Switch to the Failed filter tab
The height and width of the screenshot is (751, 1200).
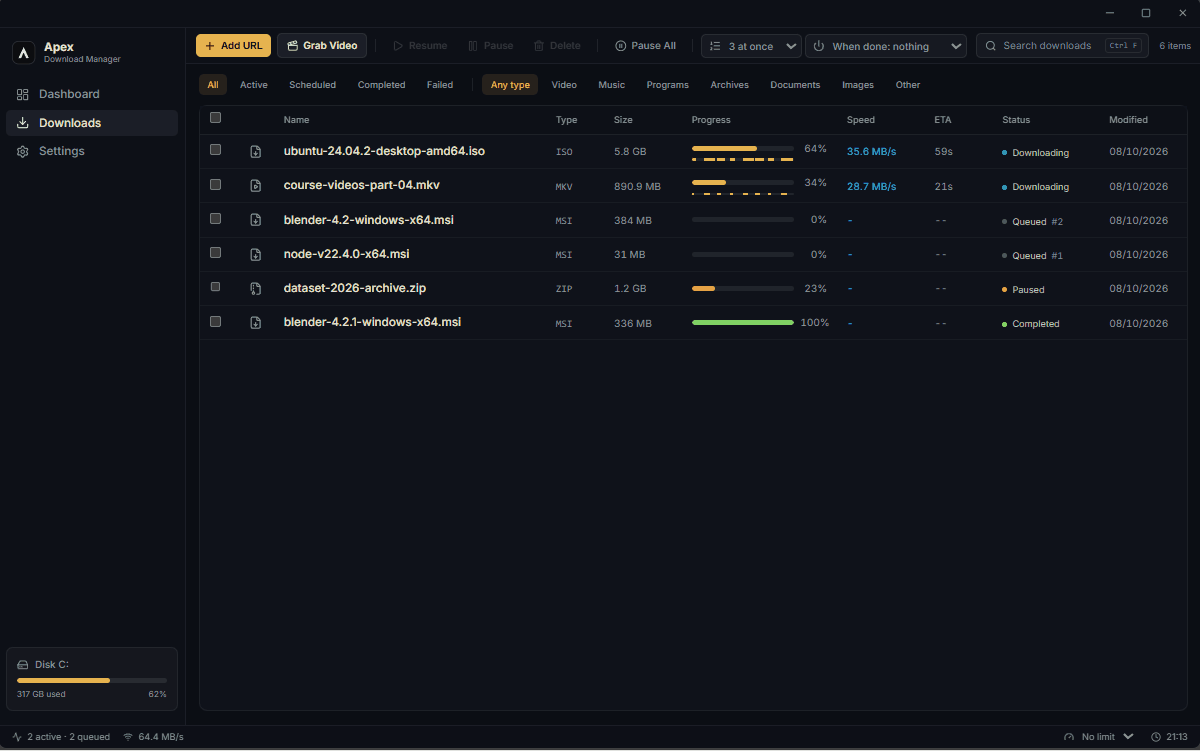440,85
